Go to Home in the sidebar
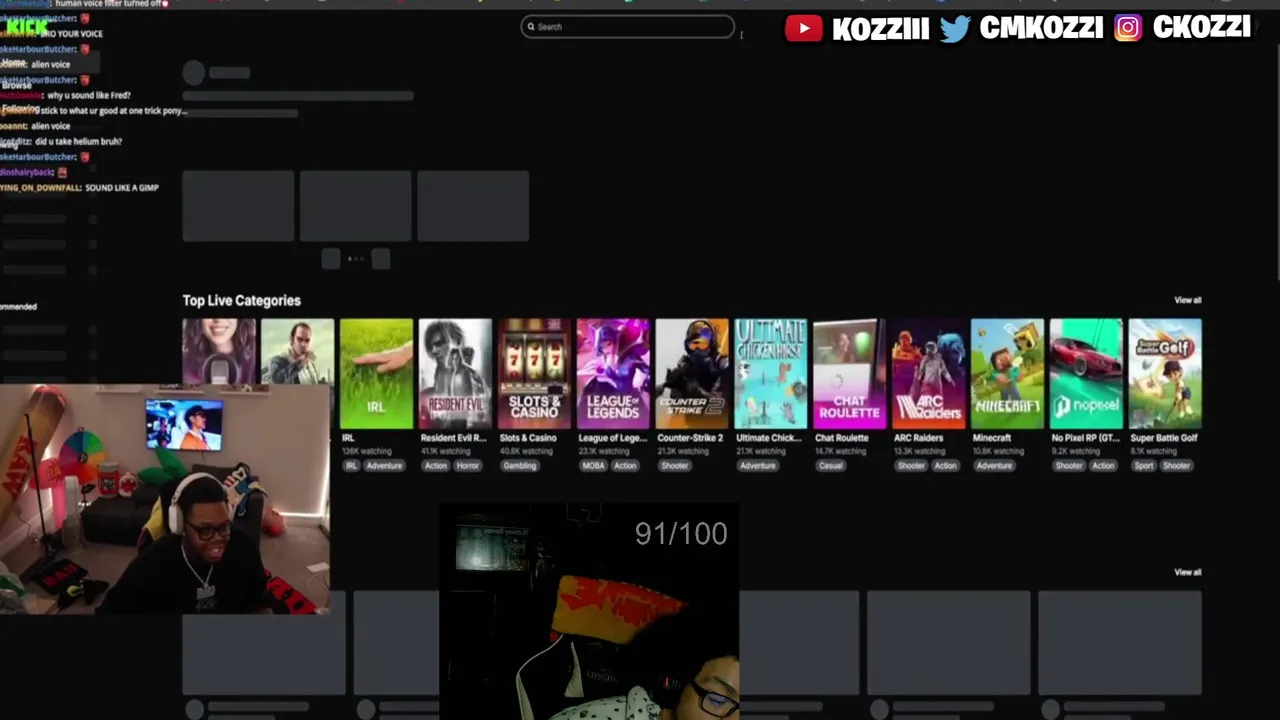This screenshot has height=720, width=1280. [14, 63]
